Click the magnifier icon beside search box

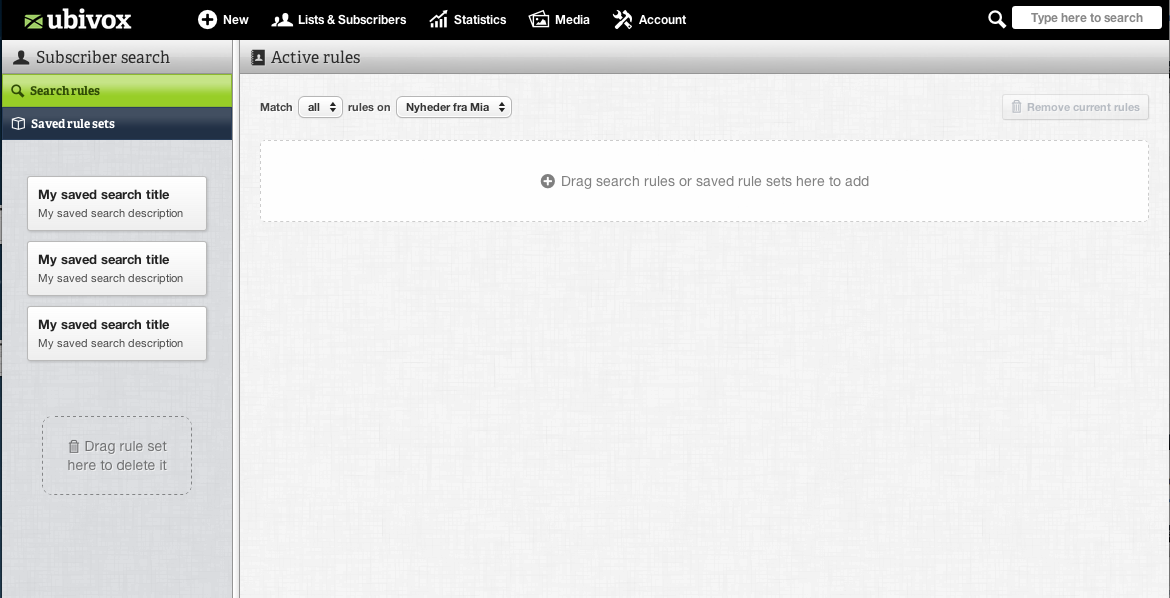(997, 19)
